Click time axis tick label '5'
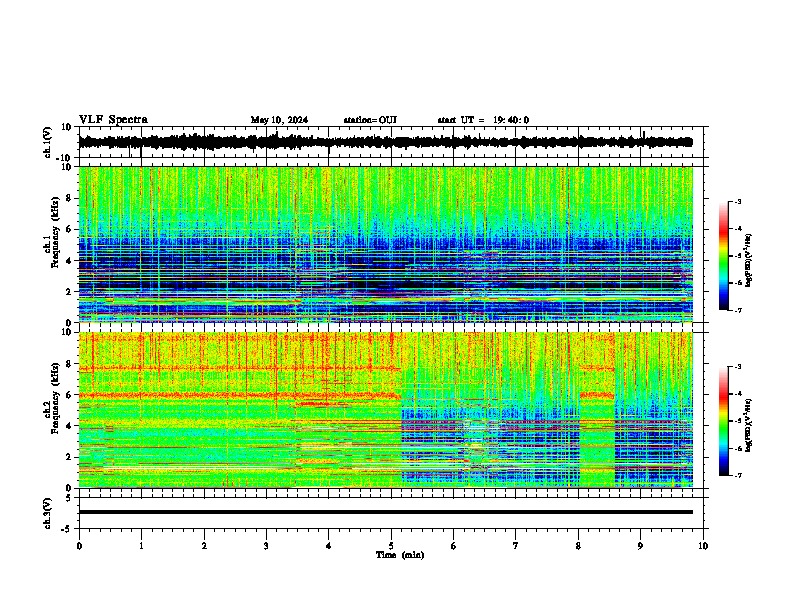Screen dimensions: 792x612 (391, 546)
